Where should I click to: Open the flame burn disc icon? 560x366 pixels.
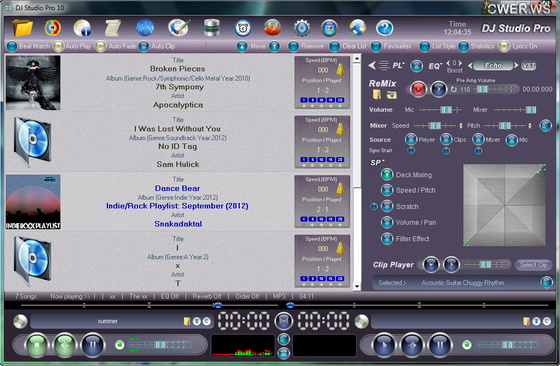pos(272,28)
